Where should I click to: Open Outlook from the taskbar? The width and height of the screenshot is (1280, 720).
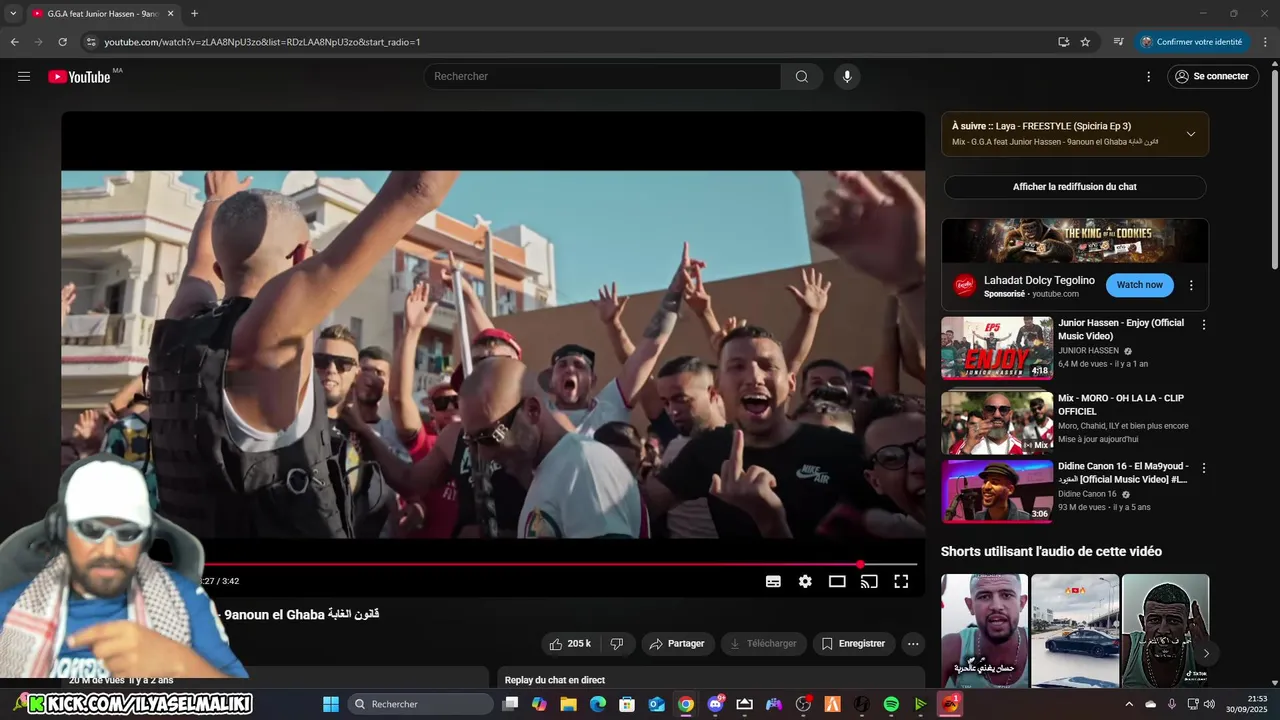(x=656, y=704)
